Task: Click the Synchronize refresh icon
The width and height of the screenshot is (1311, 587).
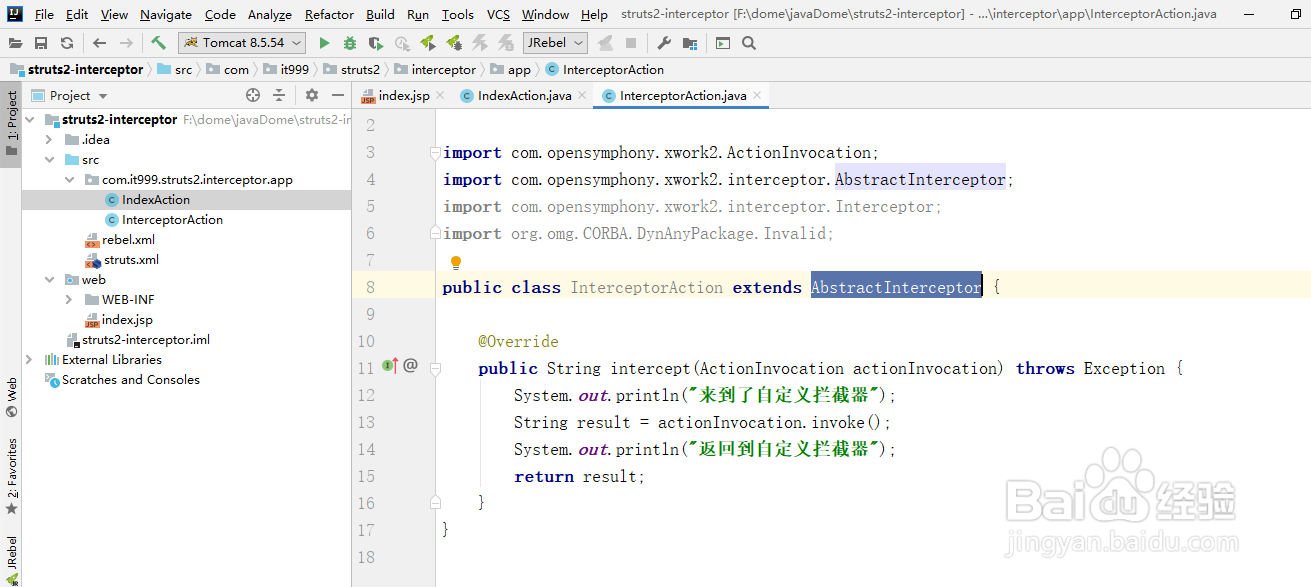Action: tap(66, 43)
